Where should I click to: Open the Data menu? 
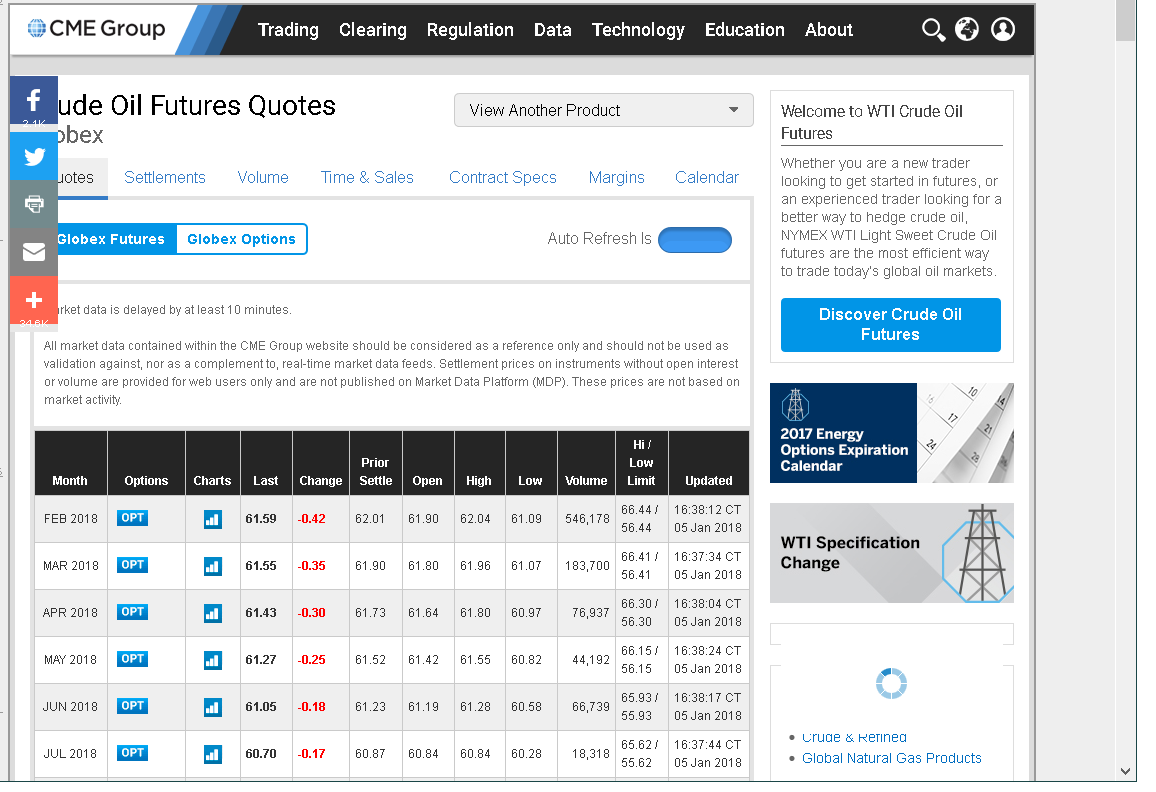point(553,29)
